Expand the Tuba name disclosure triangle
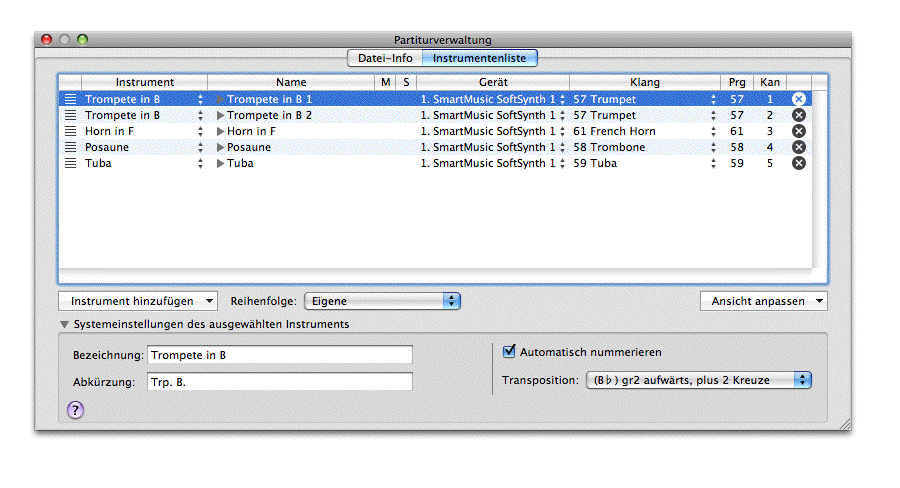The image size is (900, 488). pos(221,163)
